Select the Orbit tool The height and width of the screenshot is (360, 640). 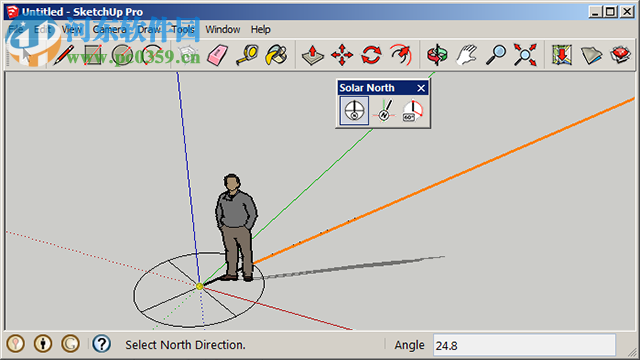pos(437,55)
